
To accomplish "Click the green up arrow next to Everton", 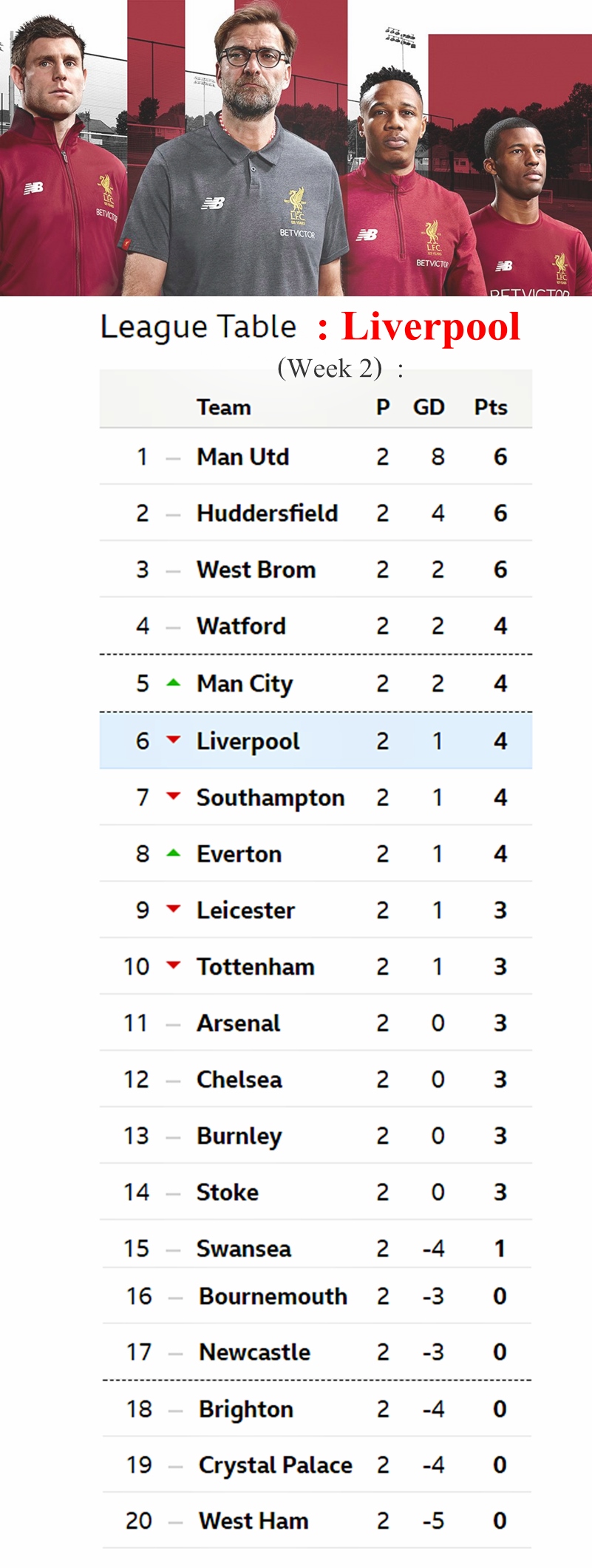I will coord(174,853).
